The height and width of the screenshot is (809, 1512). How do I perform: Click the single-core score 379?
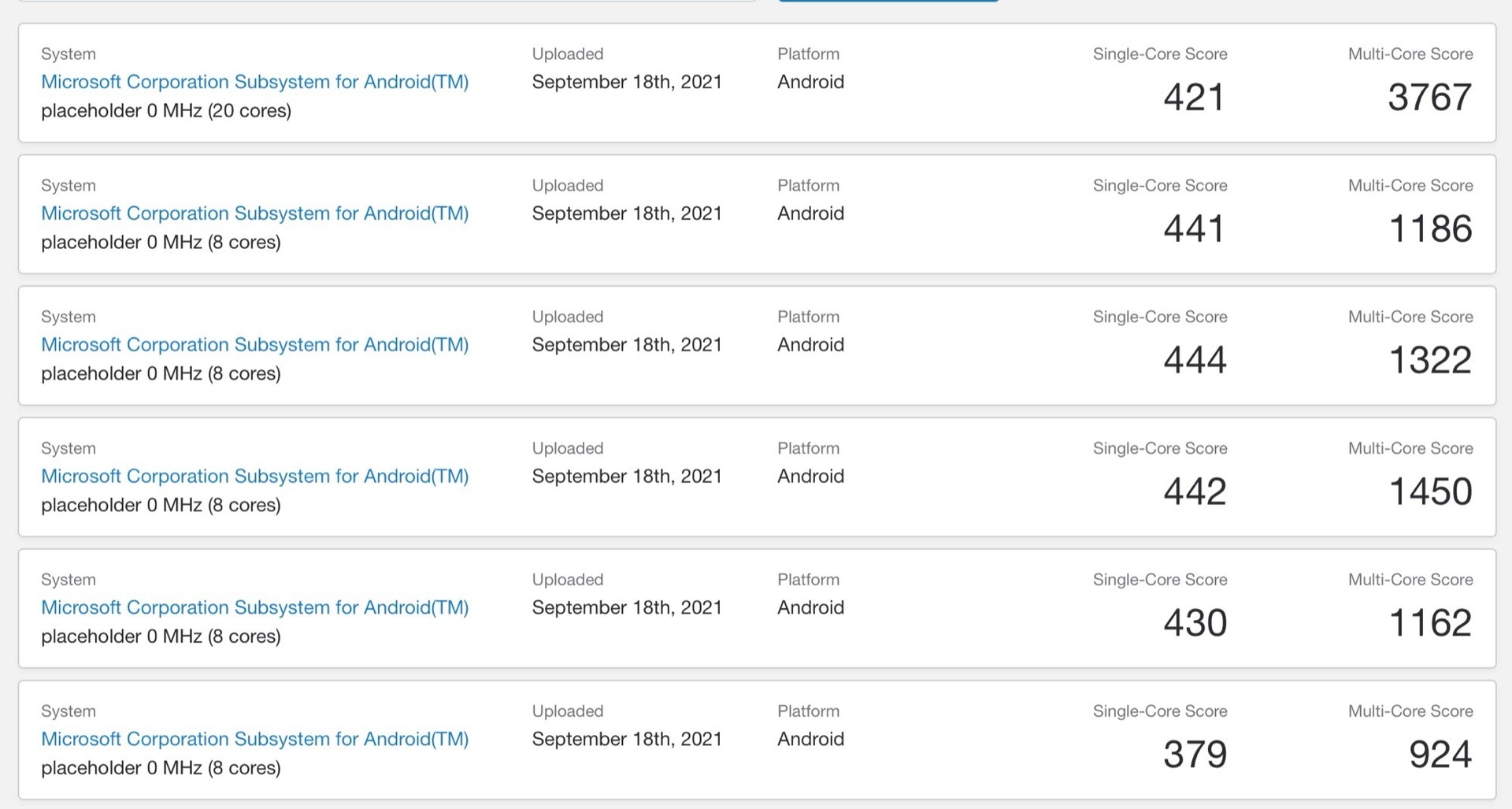point(1195,755)
